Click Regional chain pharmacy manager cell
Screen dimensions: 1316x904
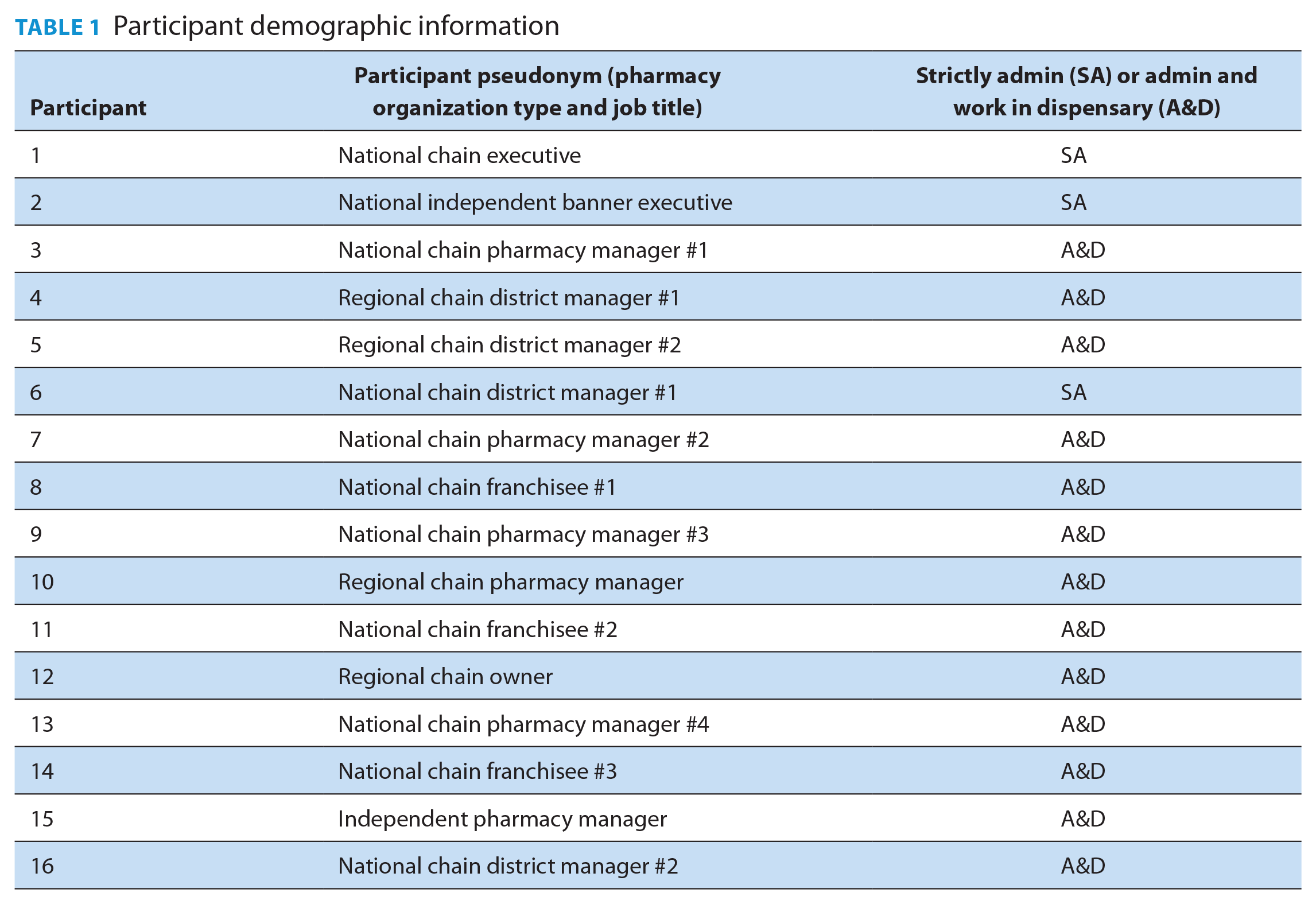(x=511, y=581)
